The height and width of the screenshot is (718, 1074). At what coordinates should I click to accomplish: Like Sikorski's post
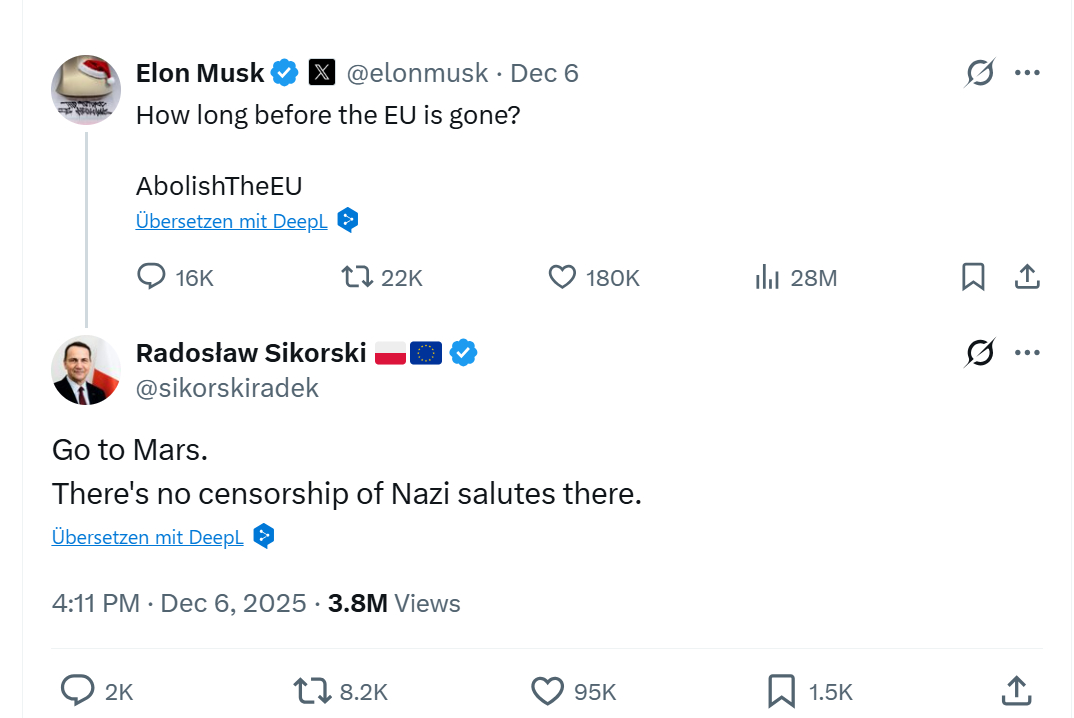pos(547,691)
